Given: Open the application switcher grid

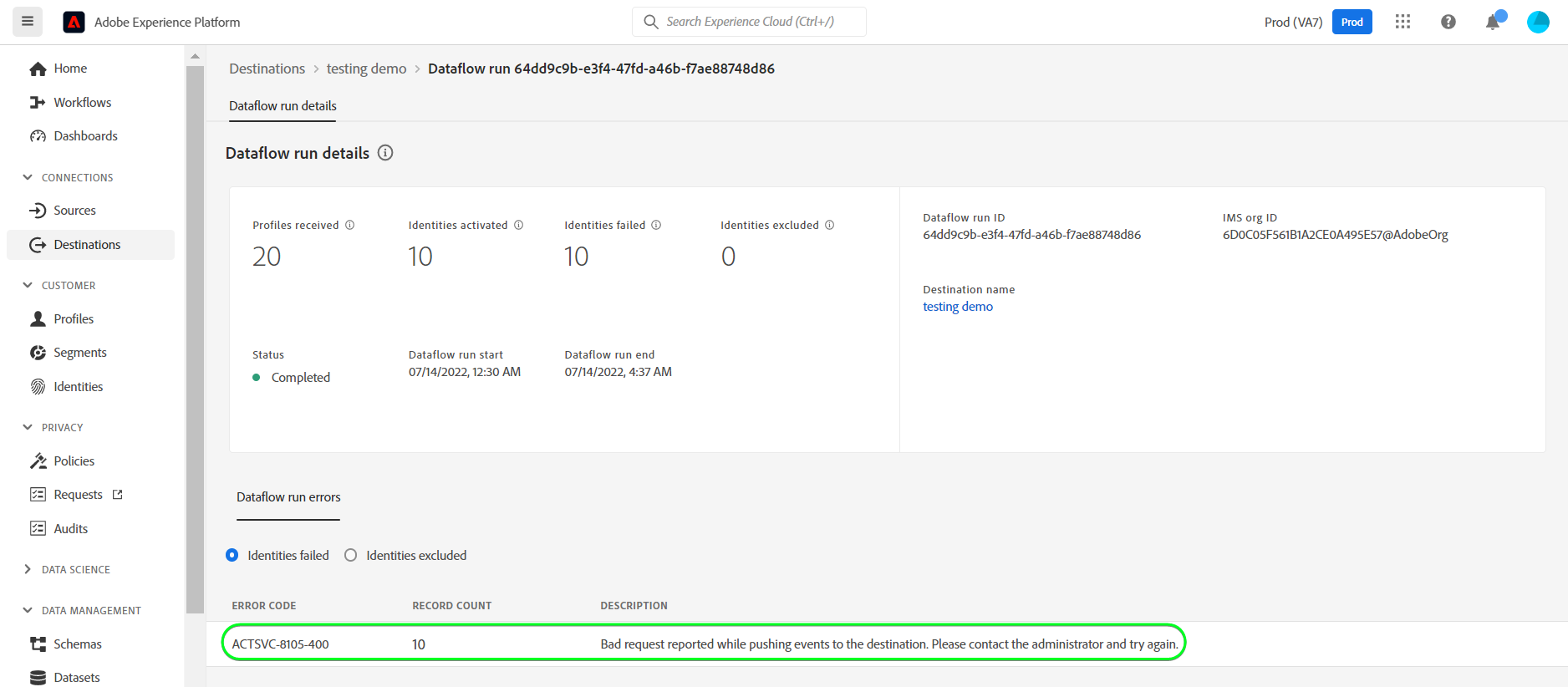Looking at the screenshot, I should pos(1403,22).
